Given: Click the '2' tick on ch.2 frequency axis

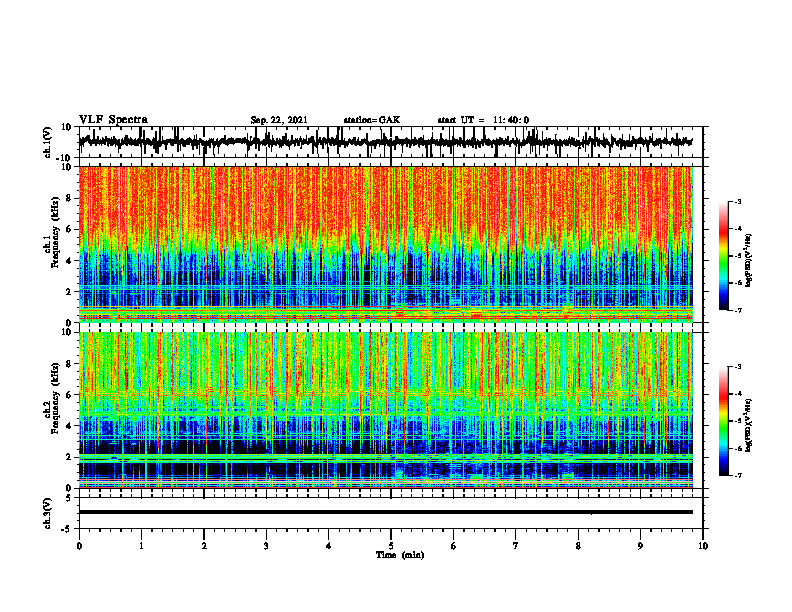Looking at the screenshot, I should [x=69, y=458].
